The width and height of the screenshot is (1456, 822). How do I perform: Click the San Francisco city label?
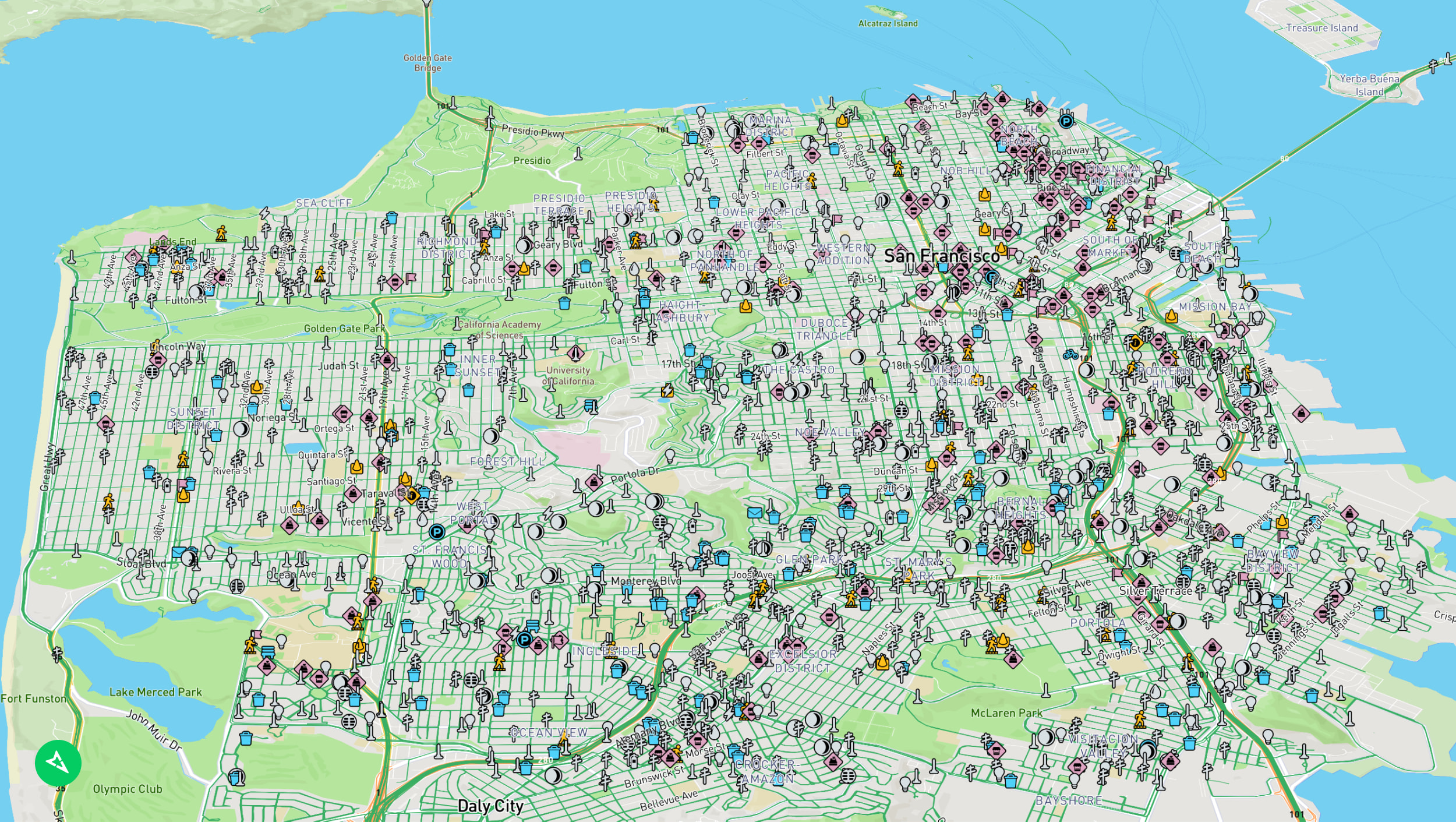click(941, 255)
